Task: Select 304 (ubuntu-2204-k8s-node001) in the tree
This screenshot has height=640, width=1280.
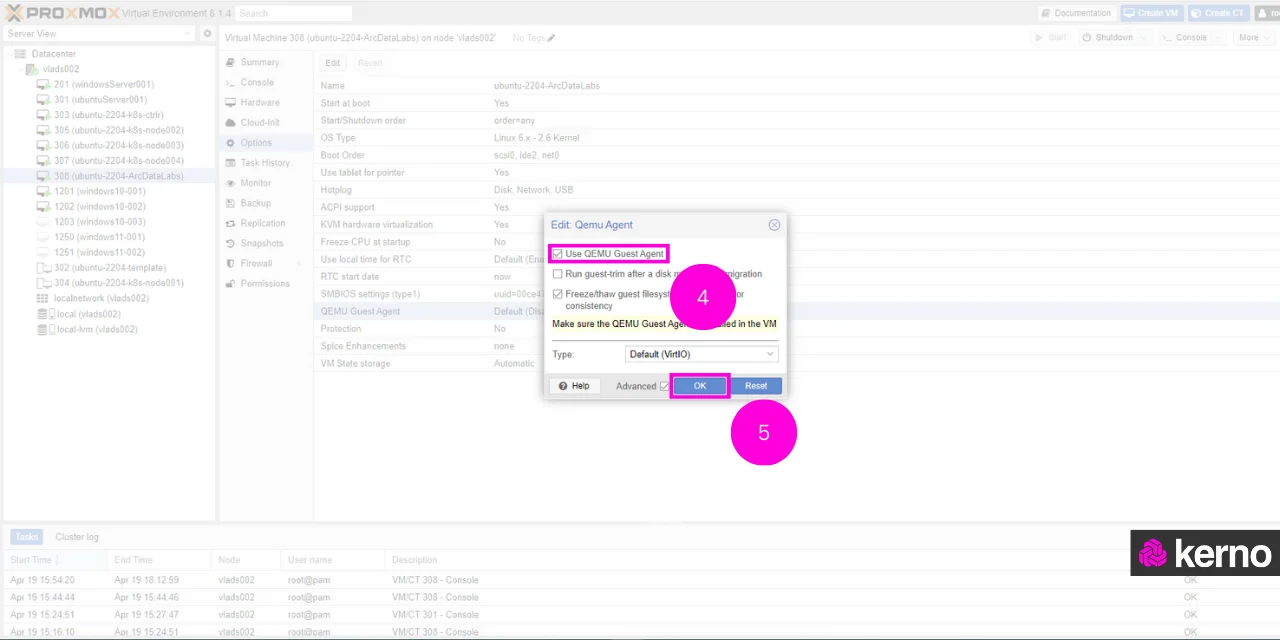Action: [108, 283]
